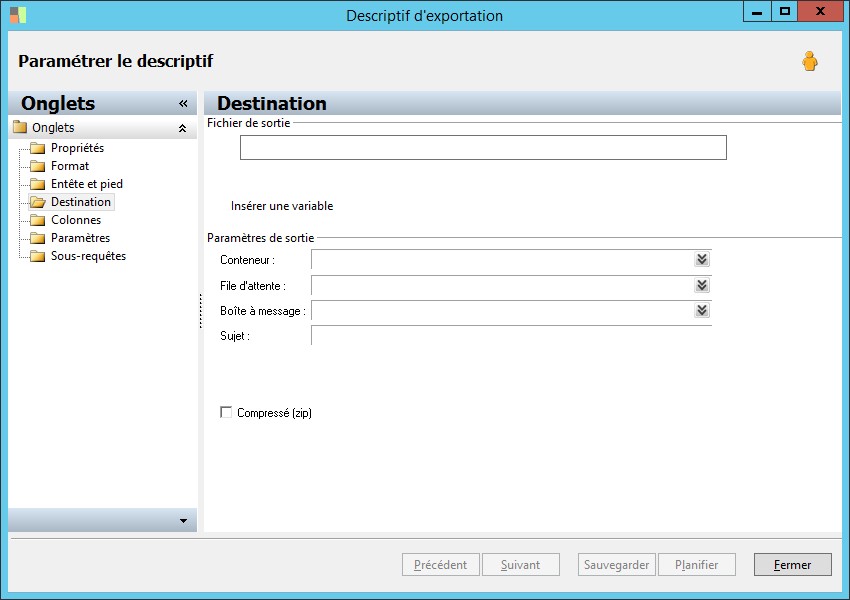Click the Paramètres folder icon
The width and height of the screenshot is (850, 600).
pos(38,238)
